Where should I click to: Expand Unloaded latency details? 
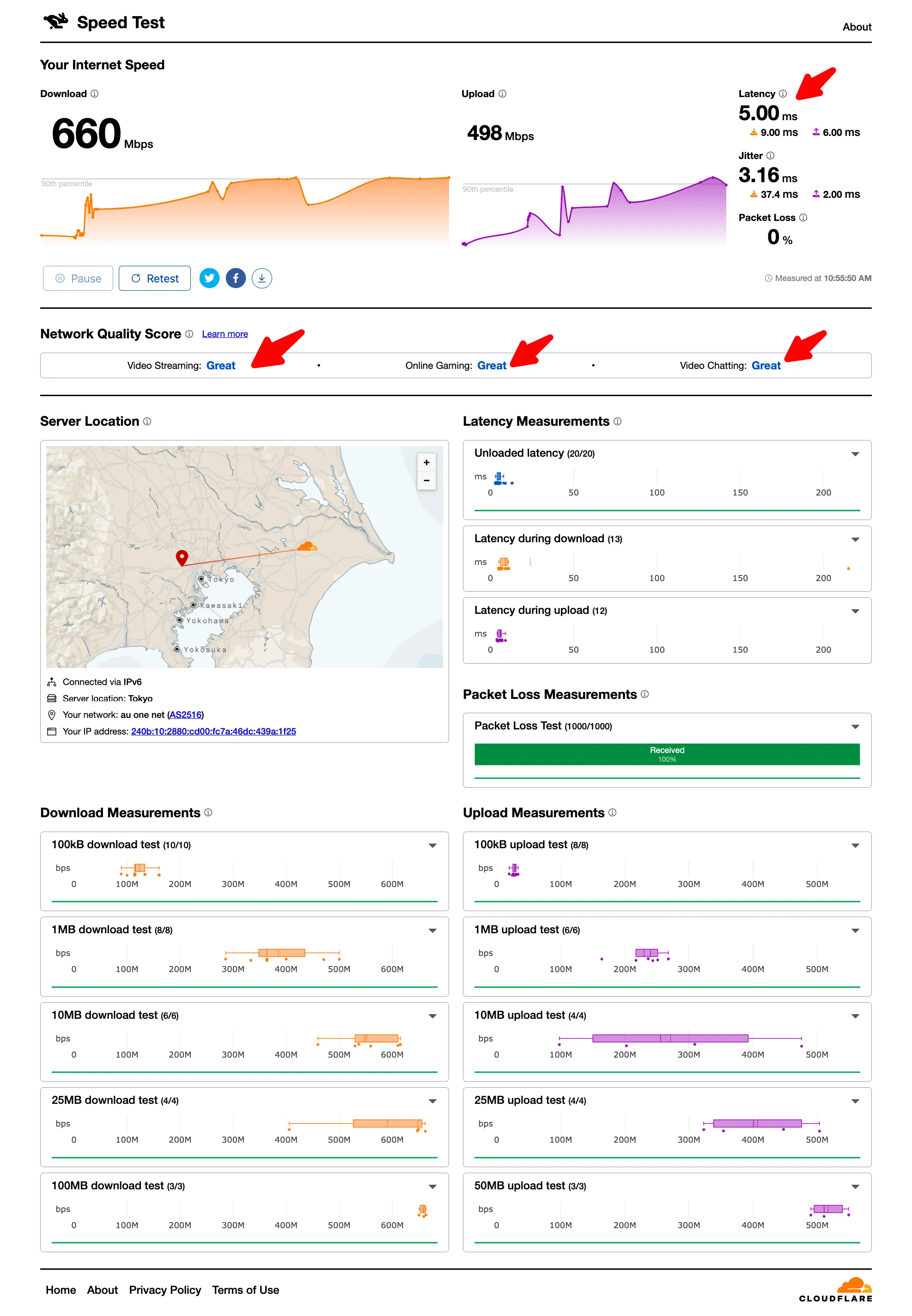[x=855, y=454]
